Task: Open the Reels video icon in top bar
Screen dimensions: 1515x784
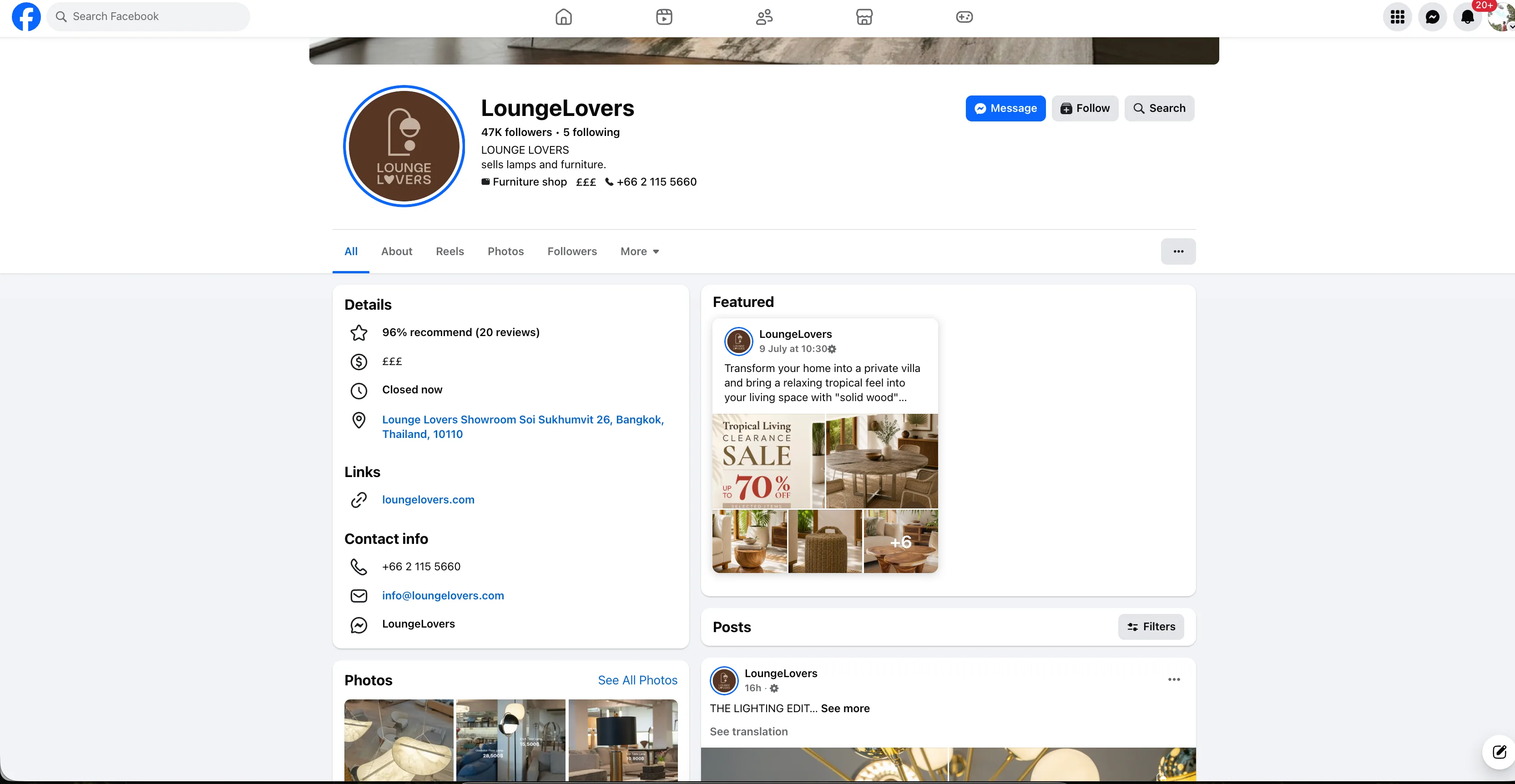Action: 664,17
